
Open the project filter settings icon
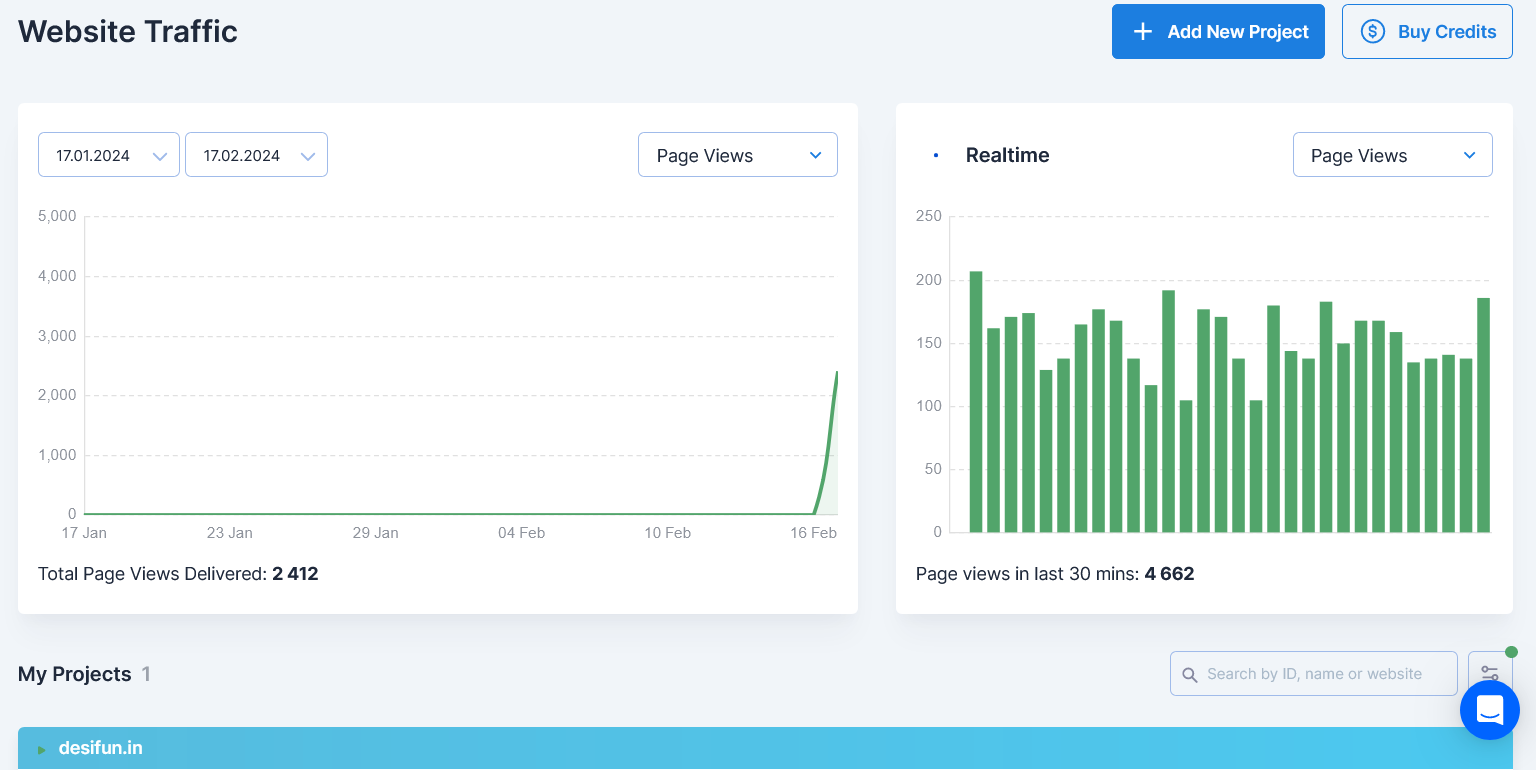click(x=1490, y=673)
